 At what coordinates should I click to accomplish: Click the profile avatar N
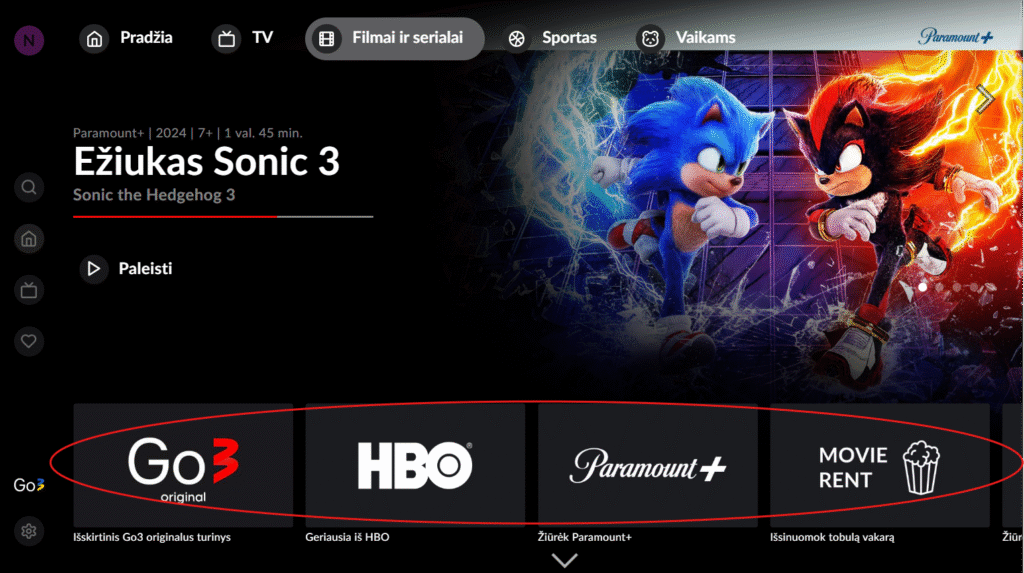click(29, 41)
